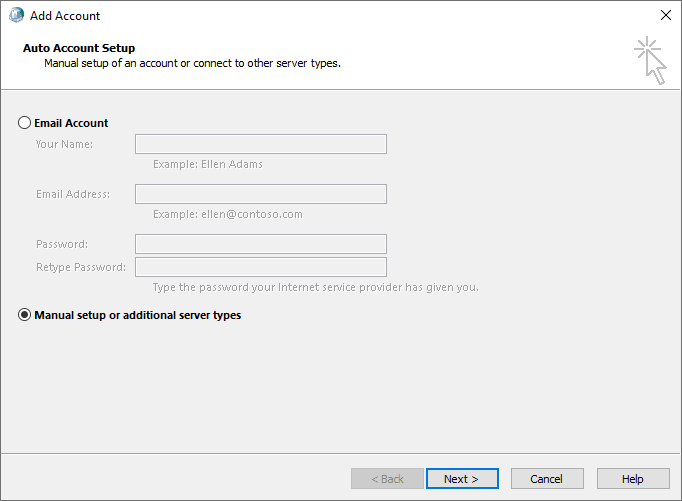Click the Email Address text field
This screenshot has height=501, width=682.
click(260, 194)
